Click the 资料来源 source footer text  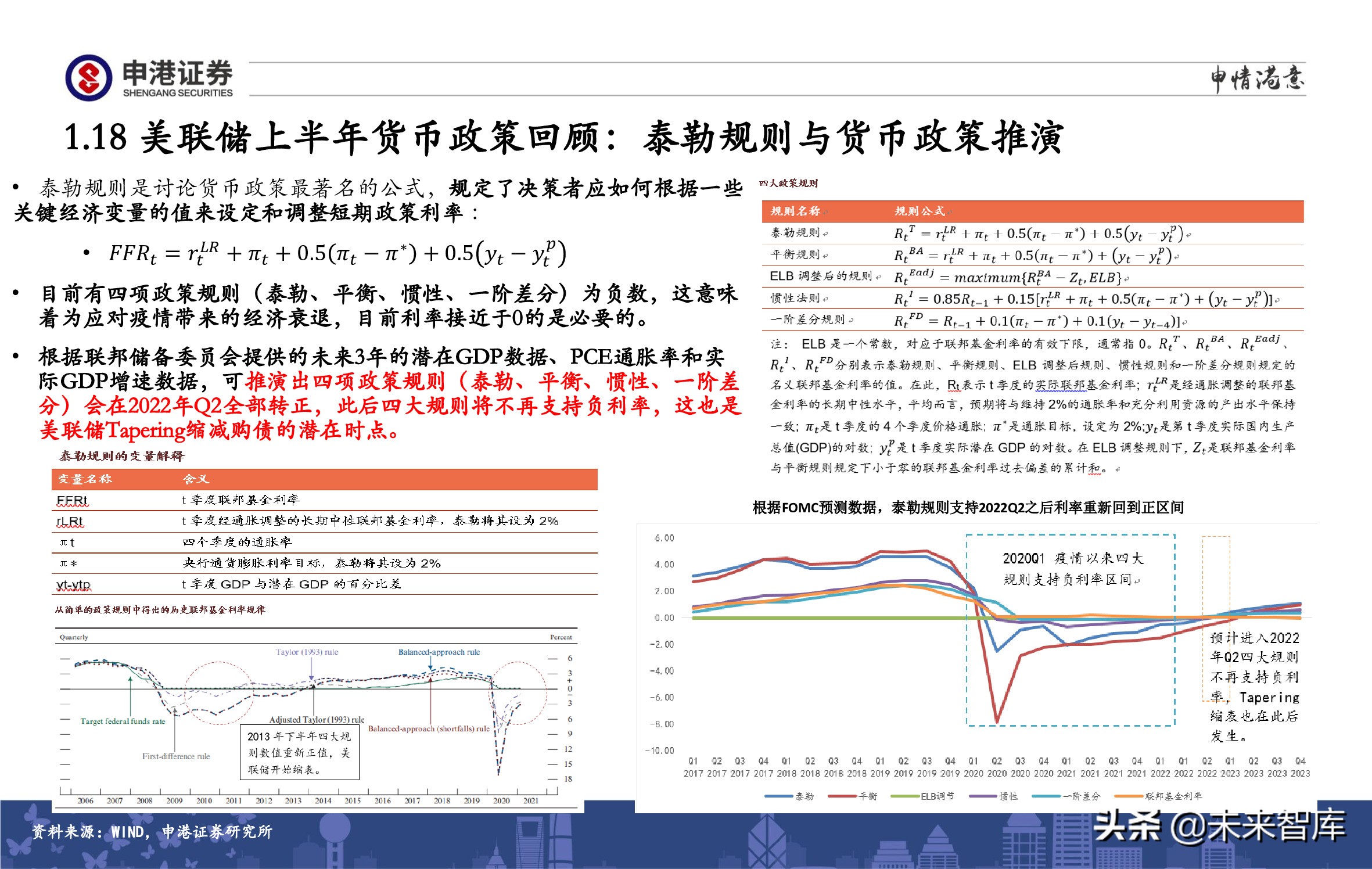click(x=152, y=832)
